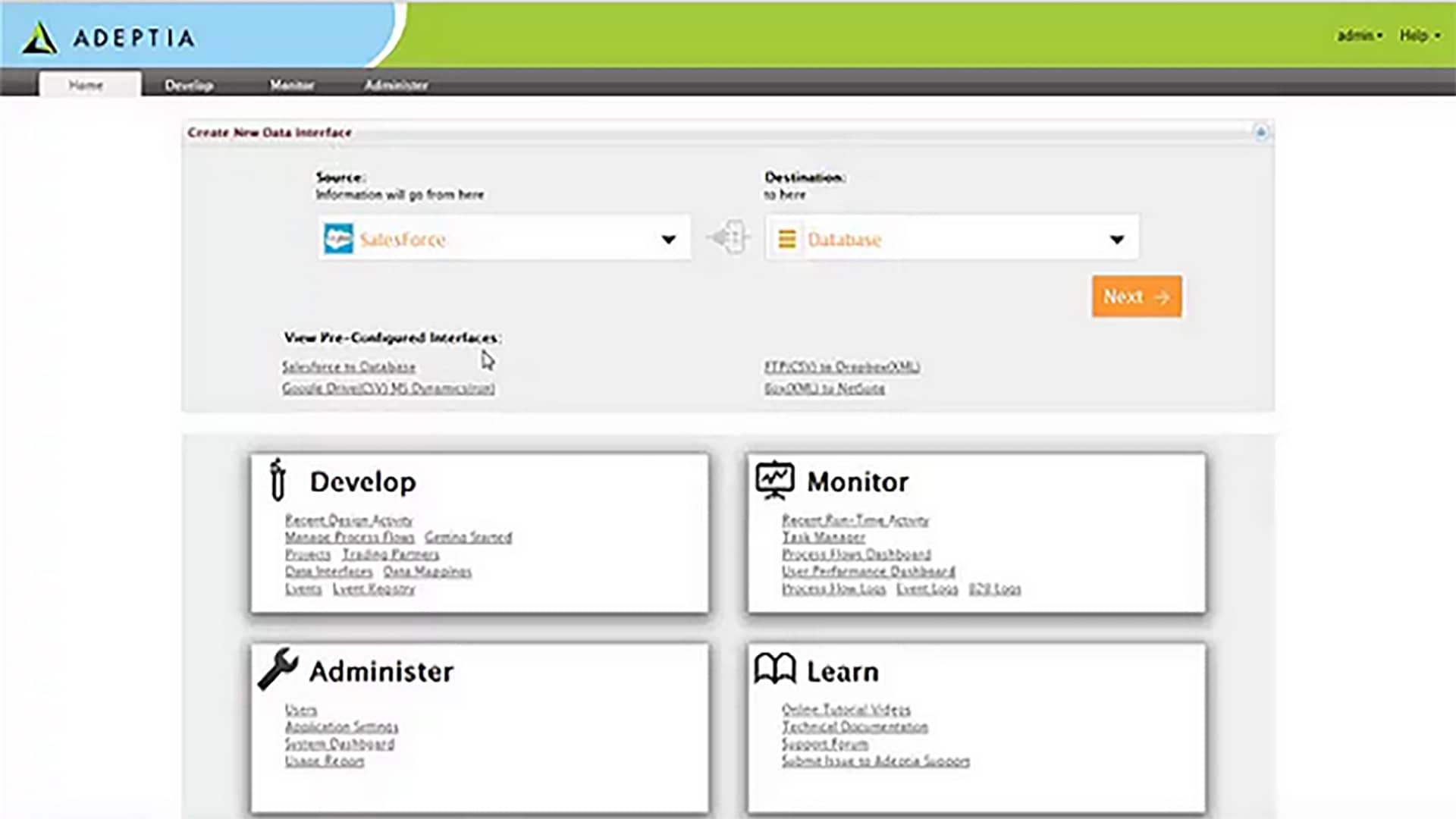Open the Help menu

[1420, 36]
